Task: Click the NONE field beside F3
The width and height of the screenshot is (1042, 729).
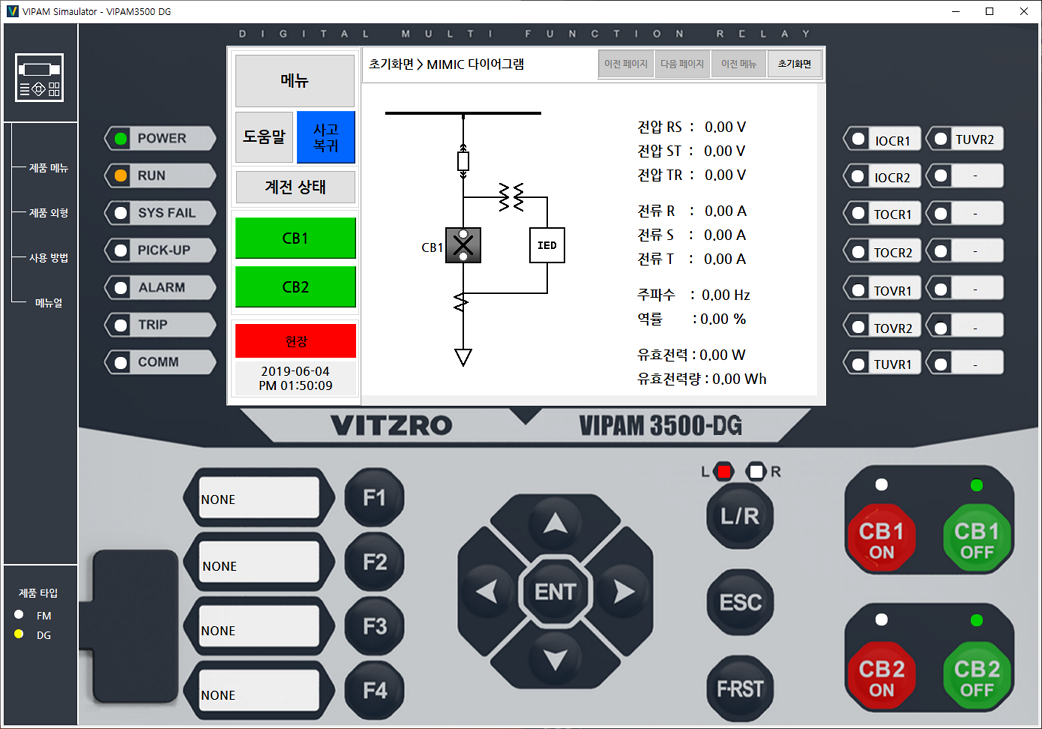Action: 259,626
